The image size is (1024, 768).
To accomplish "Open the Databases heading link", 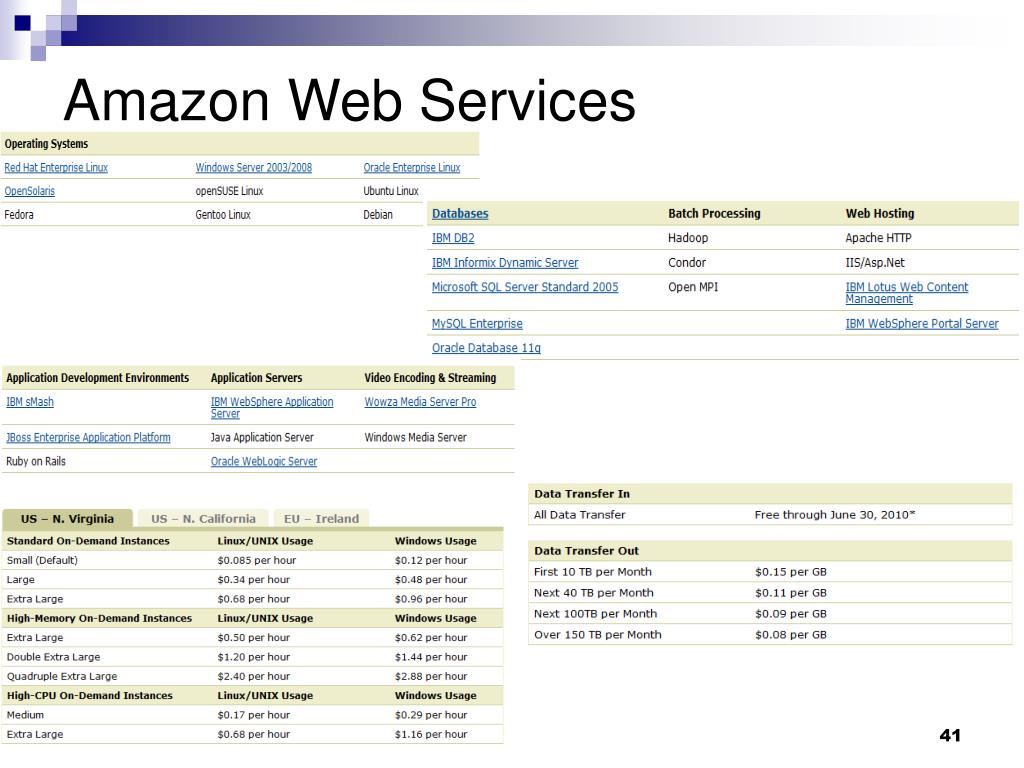I will click(460, 214).
